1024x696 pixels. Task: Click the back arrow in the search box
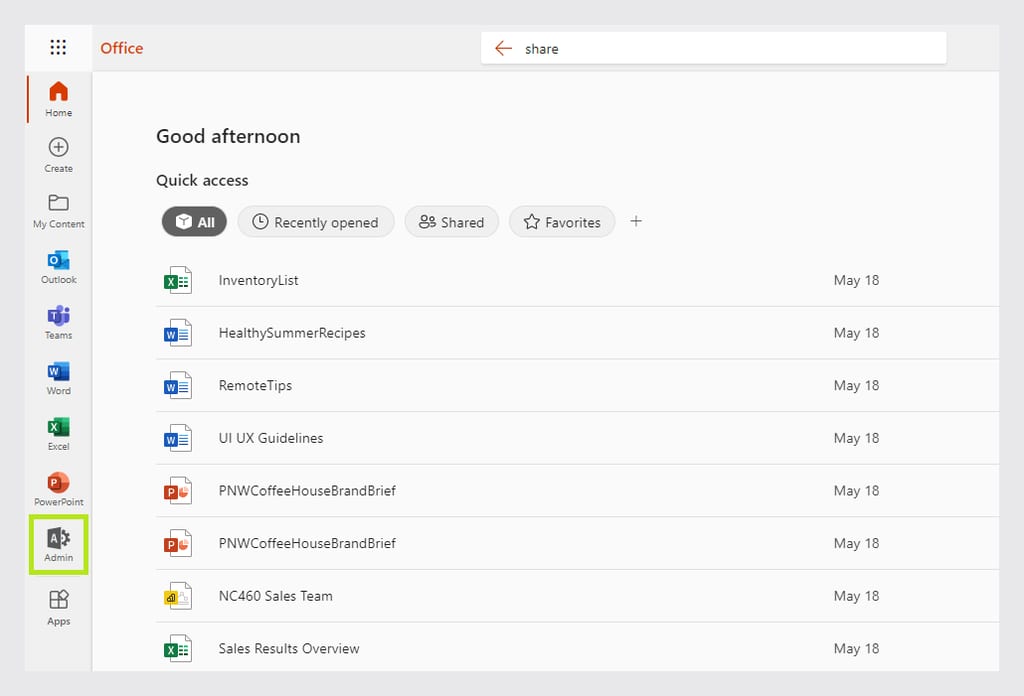coord(503,48)
